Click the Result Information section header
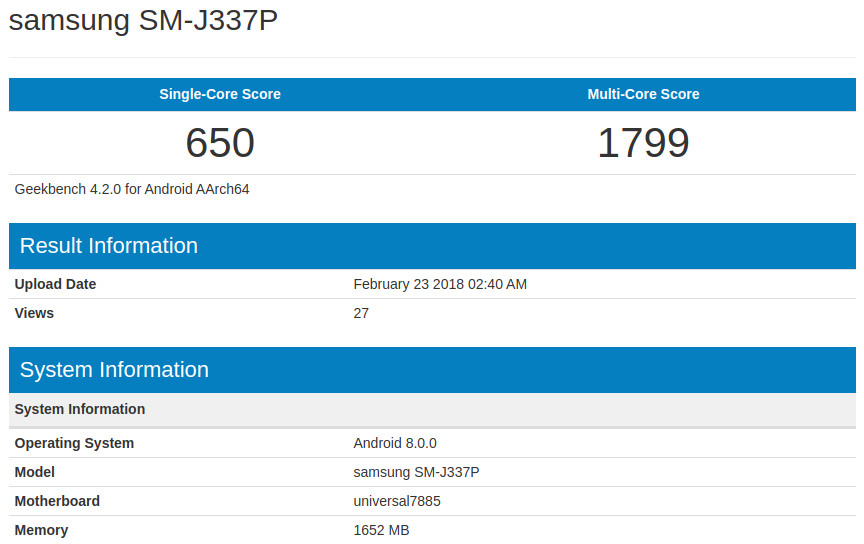 pos(109,246)
